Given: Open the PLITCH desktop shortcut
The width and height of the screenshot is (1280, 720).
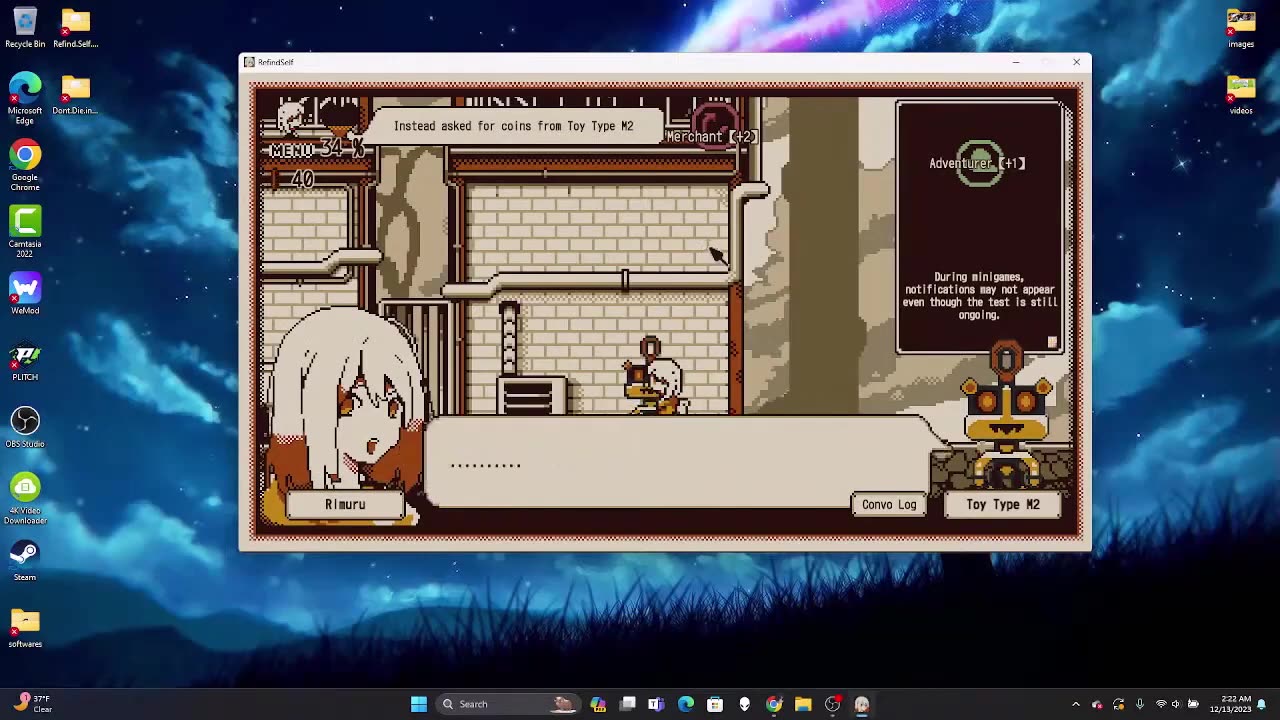Looking at the screenshot, I should [25, 362].
